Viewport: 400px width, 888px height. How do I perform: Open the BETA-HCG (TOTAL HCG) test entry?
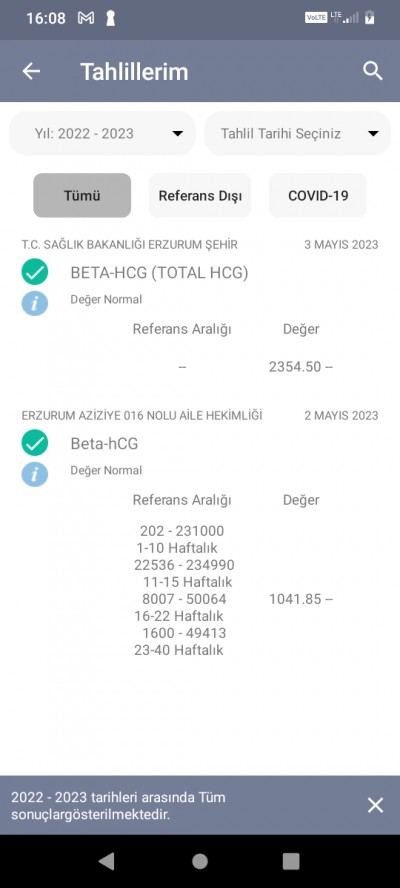(159, 273)
